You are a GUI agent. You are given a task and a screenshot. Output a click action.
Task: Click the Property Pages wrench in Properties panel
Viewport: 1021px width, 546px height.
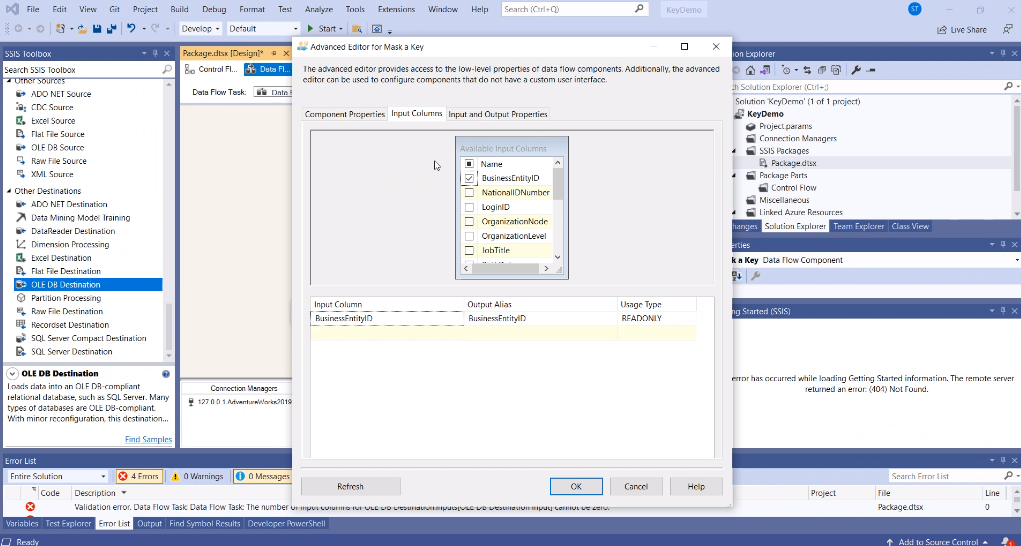pos(755,276)
